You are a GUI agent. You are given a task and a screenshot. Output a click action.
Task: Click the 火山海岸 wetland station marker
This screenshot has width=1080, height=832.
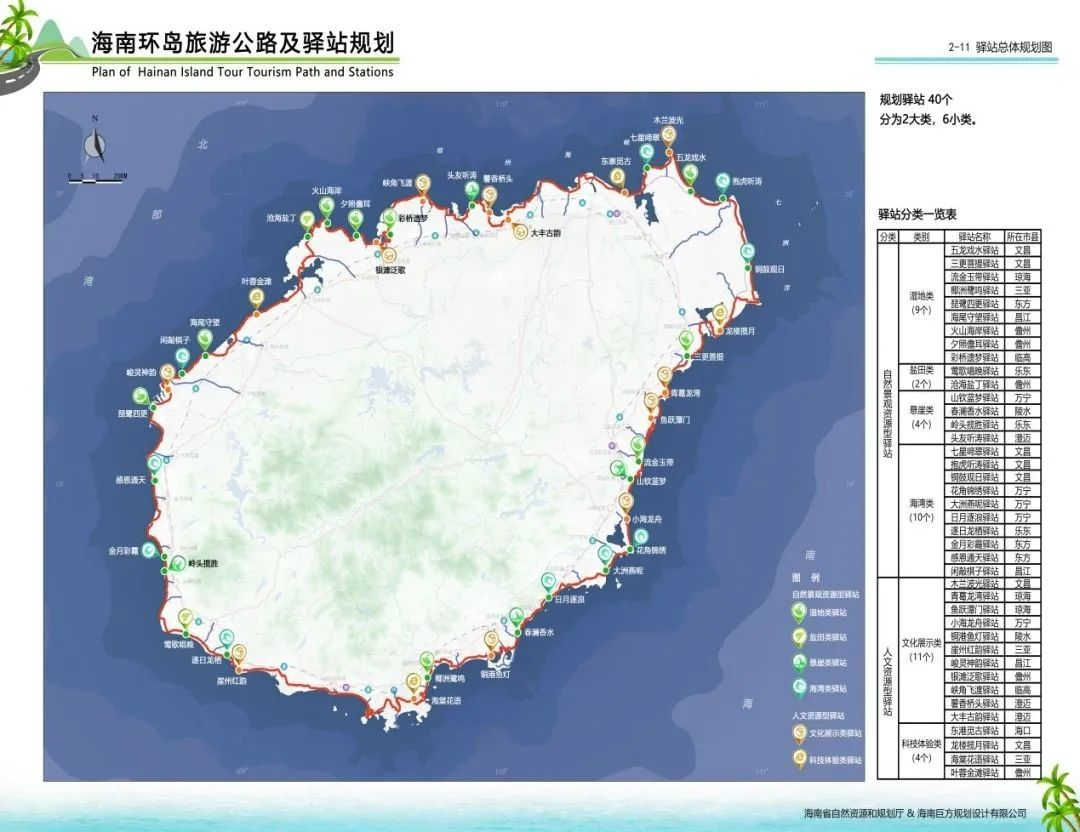[326, 206]
